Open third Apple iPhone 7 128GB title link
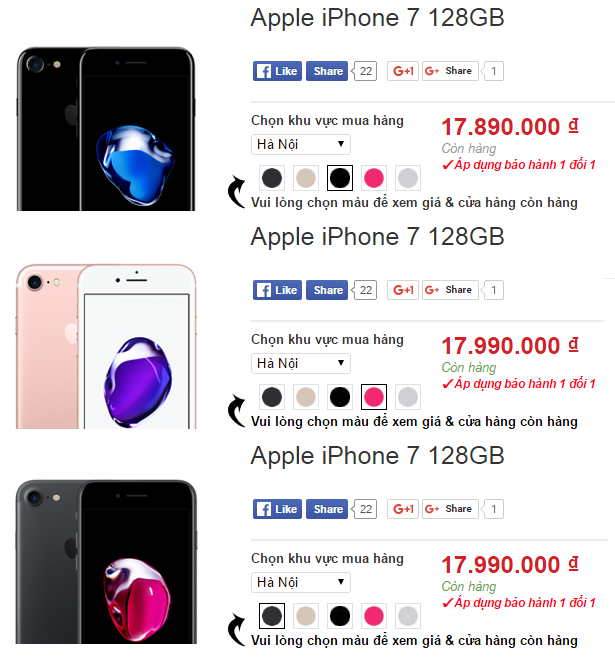Image resolution: width=615 pixels, height=672 pixels. [x=377, y=456]
